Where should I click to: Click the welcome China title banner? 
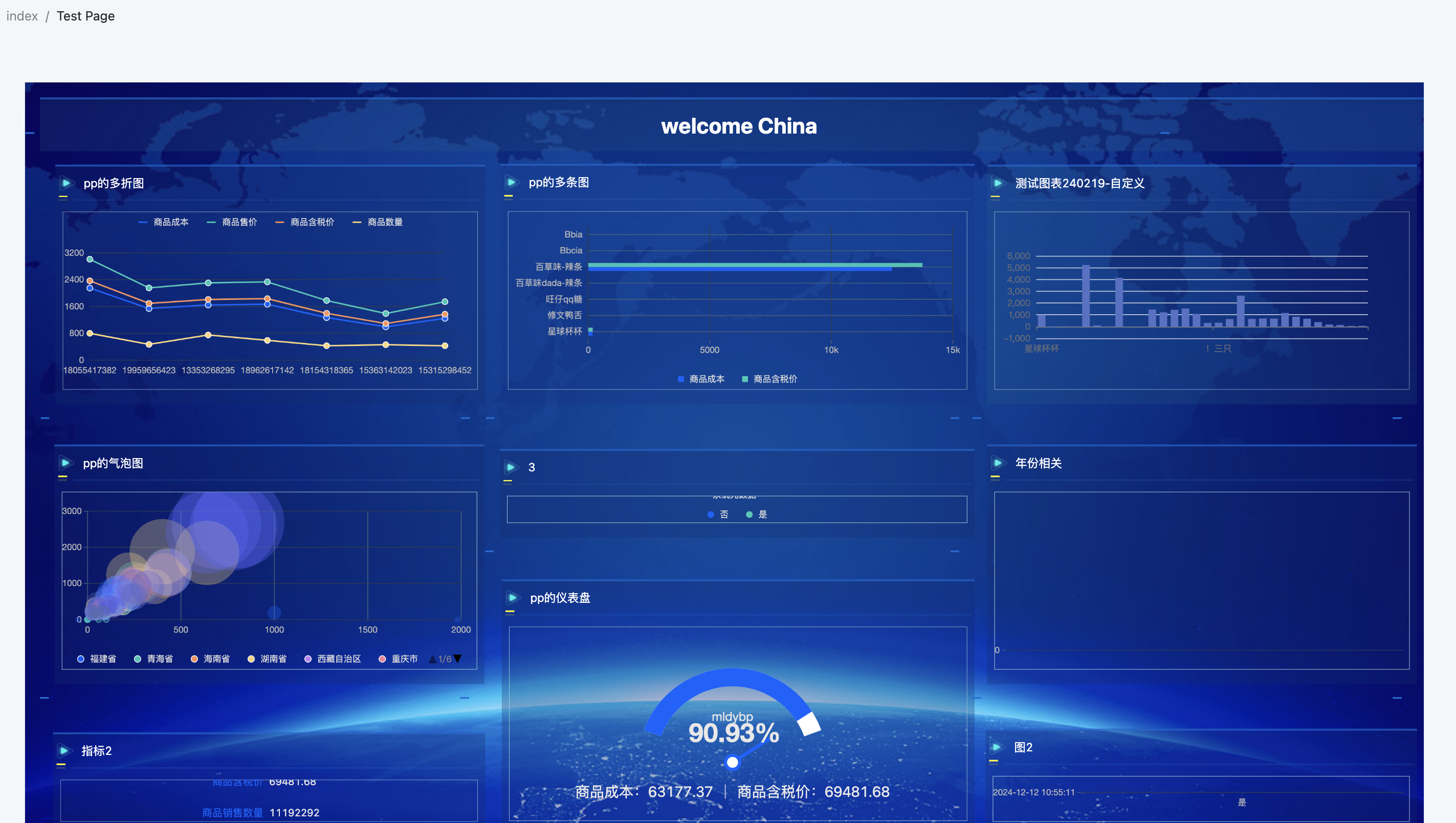[739, 126]
